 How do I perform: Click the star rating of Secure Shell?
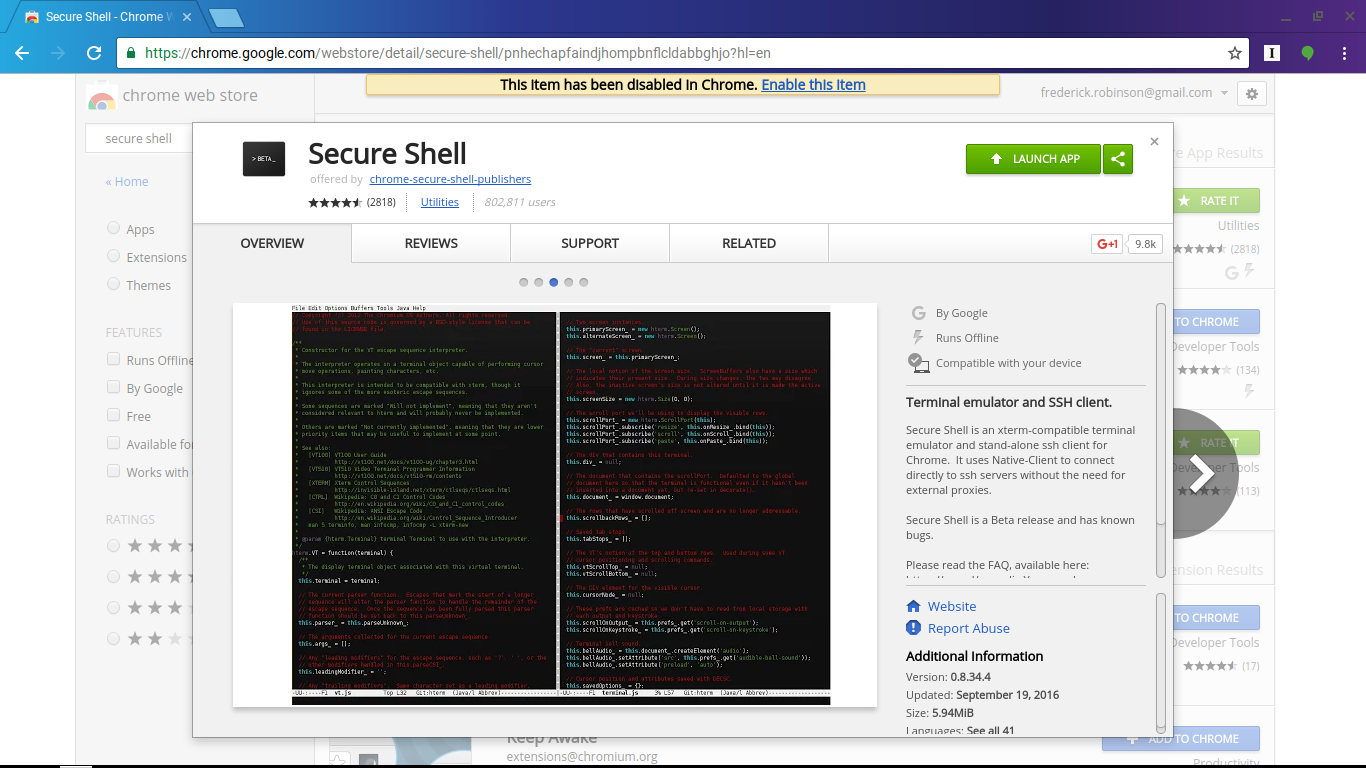(335, 202)
